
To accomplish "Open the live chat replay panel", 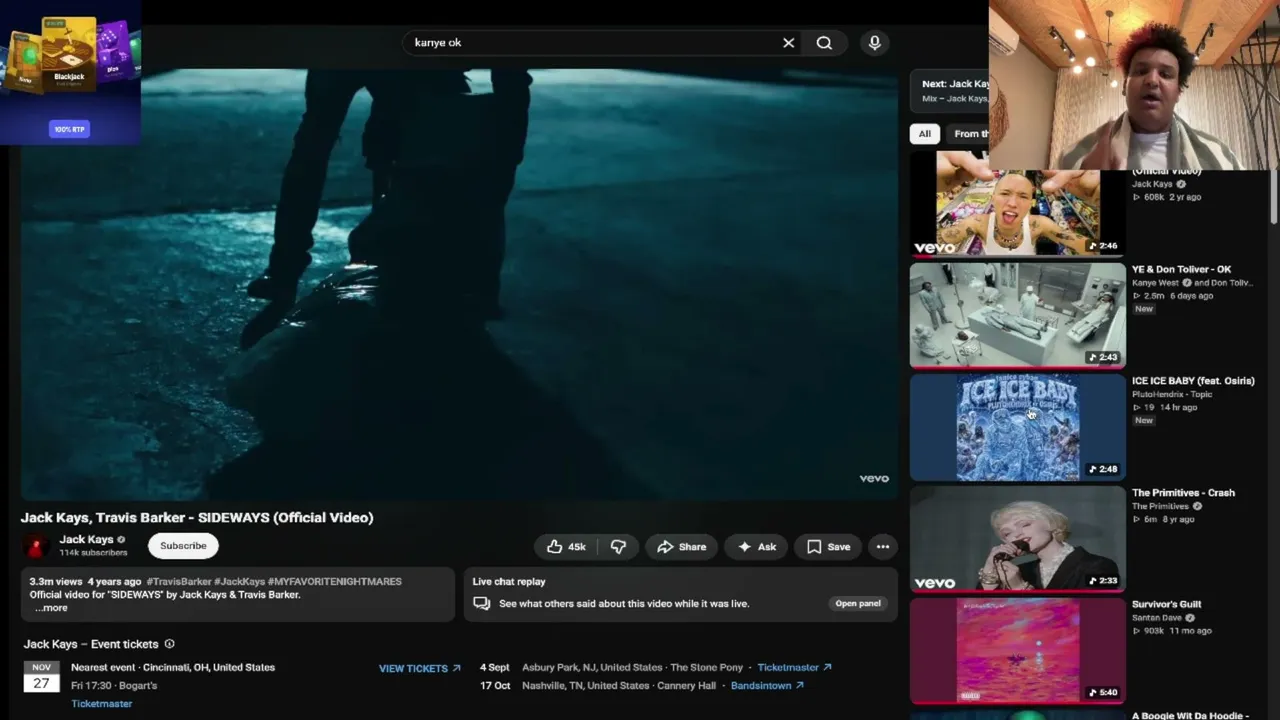I will click(x=858, y=603).
